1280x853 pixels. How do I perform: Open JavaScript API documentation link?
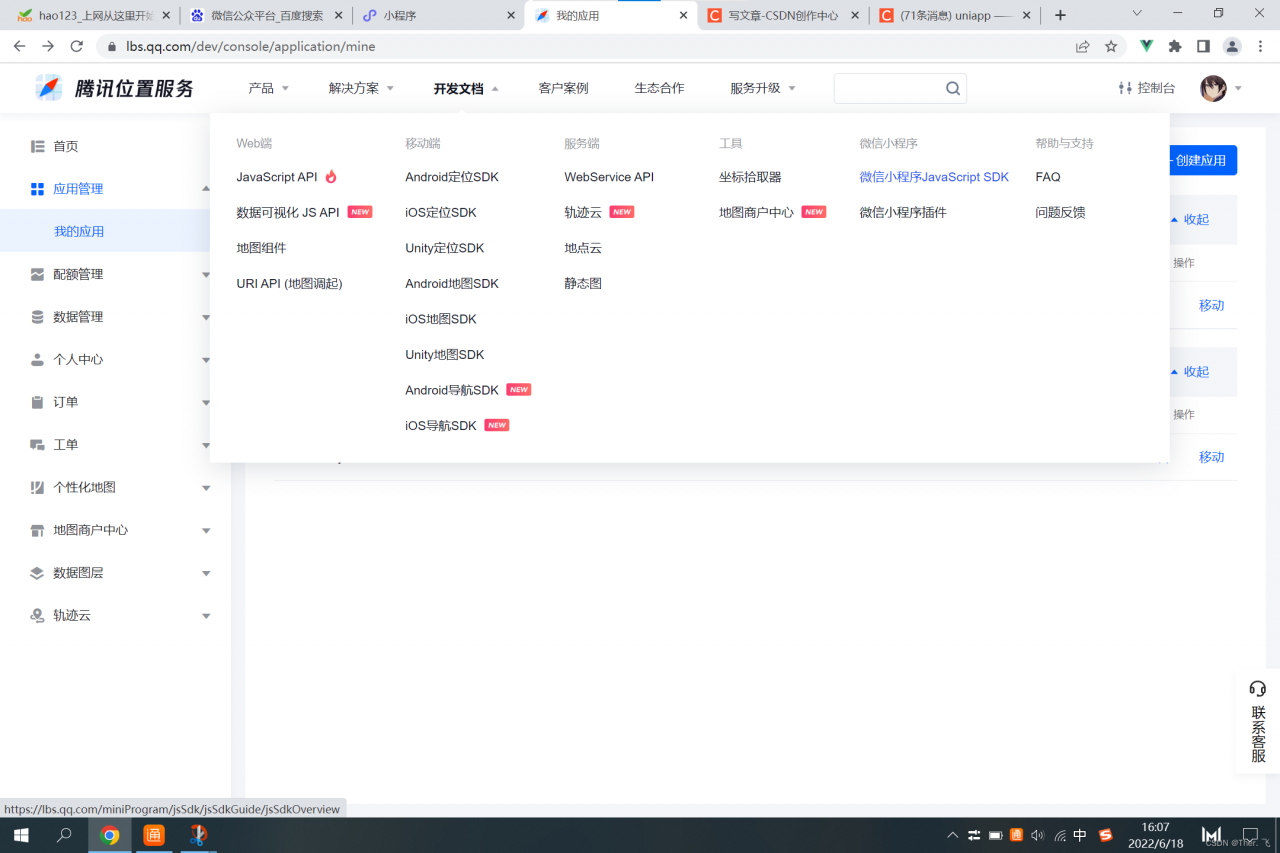(x=277, y=177)
